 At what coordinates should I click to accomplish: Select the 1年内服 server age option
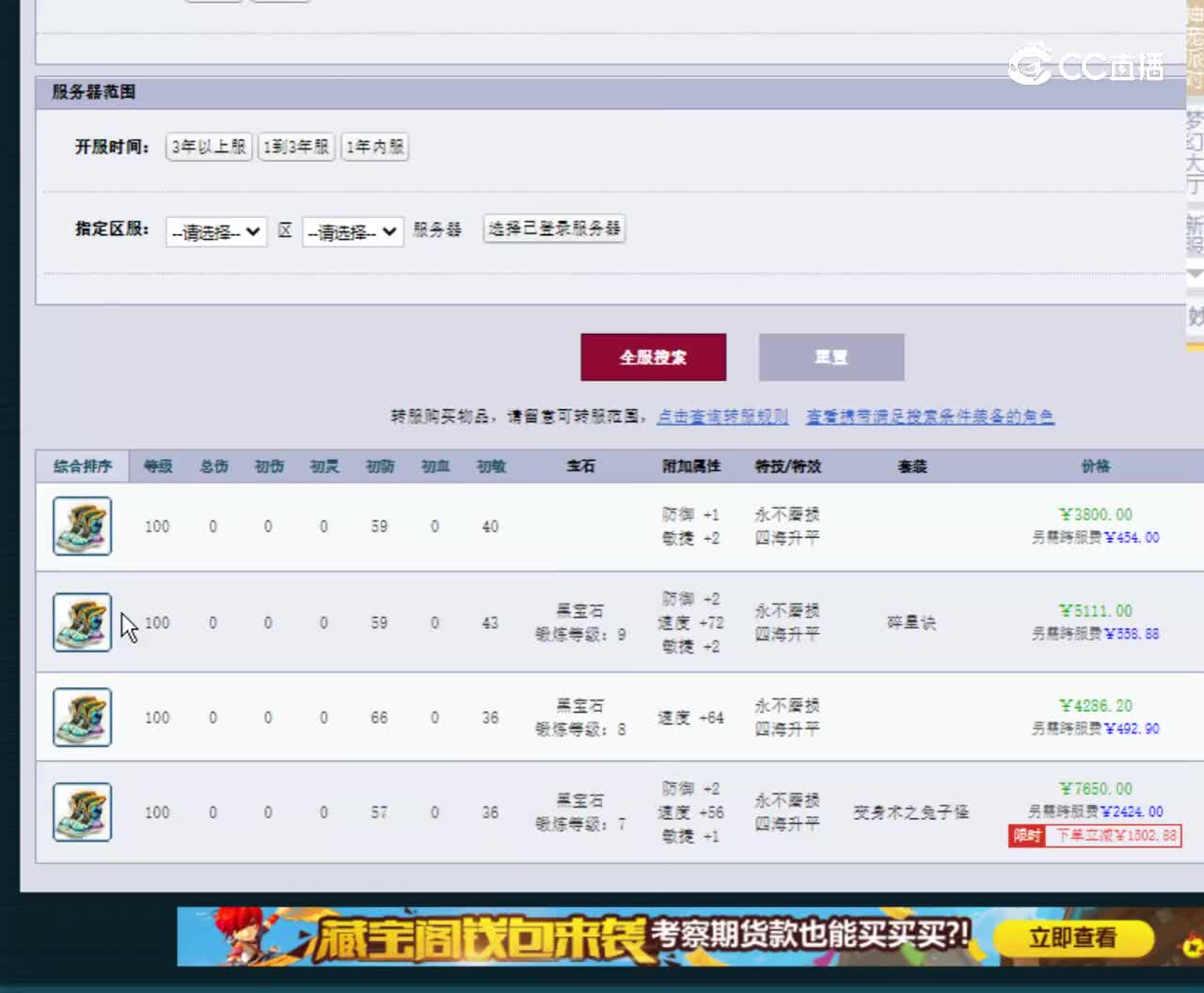[374, 147]
